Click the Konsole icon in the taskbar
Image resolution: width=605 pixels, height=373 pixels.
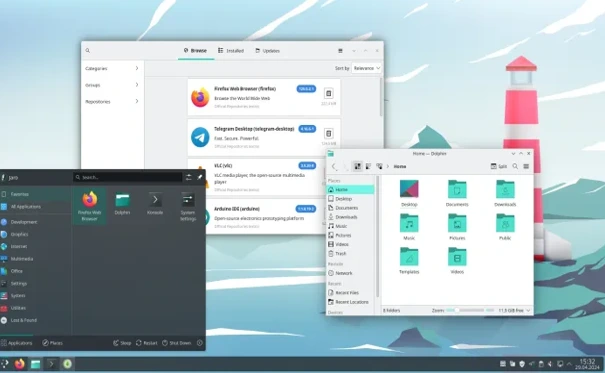click(x=51, y=364)
